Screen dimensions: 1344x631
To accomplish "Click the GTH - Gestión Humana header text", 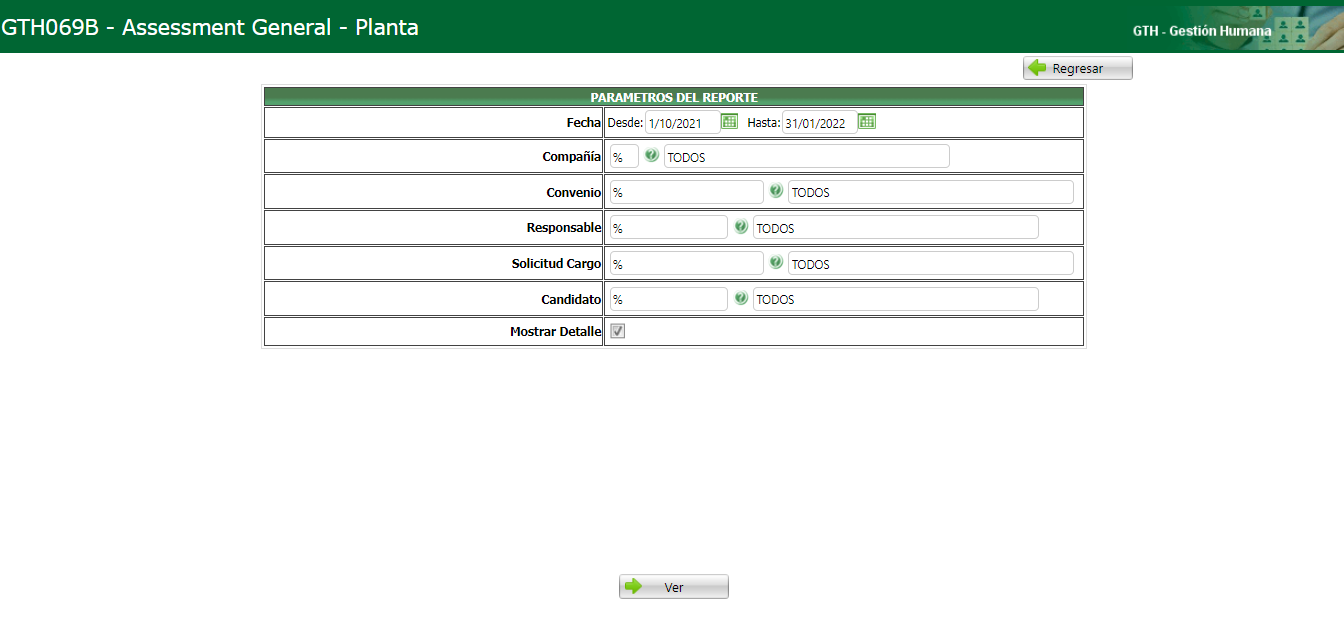I will click(x=1202, y=31).
